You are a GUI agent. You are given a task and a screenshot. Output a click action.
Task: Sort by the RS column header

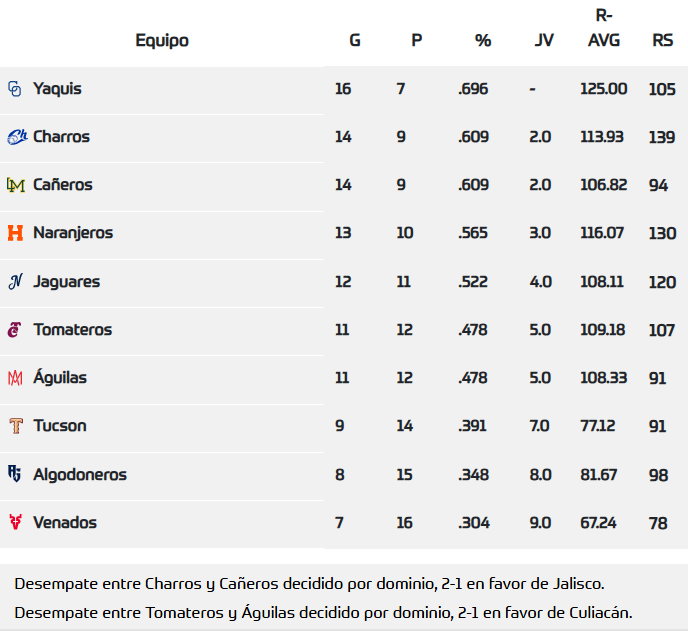[662, 41]
